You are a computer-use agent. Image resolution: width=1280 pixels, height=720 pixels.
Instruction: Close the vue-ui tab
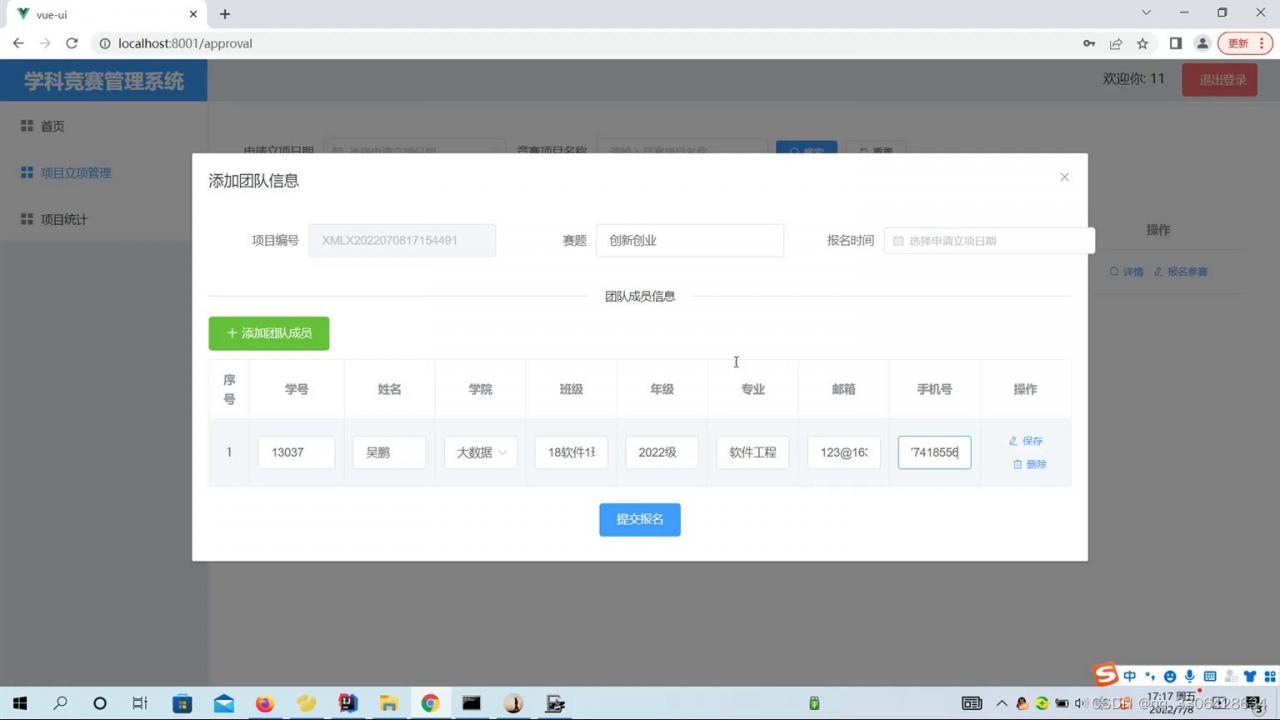point(193,14)
